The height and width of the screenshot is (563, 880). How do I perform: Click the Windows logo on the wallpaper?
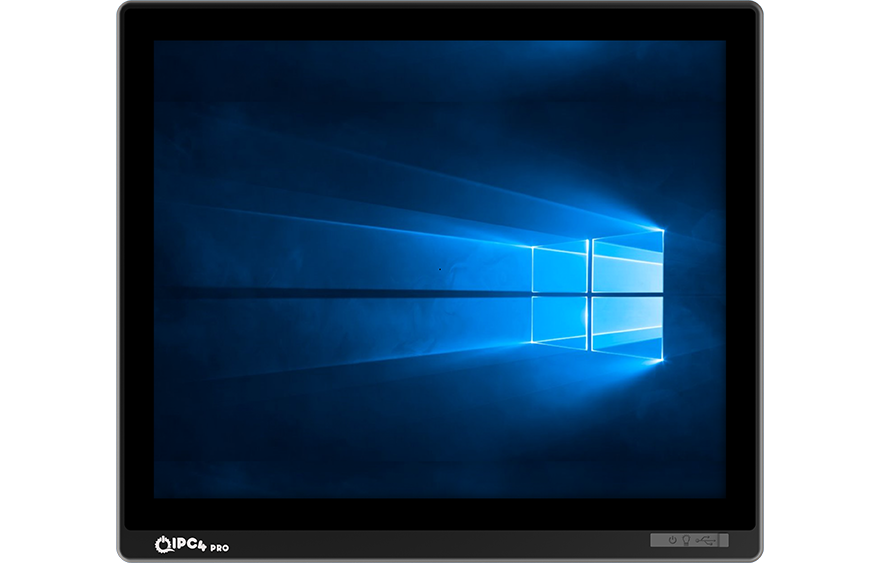(598, 295)
